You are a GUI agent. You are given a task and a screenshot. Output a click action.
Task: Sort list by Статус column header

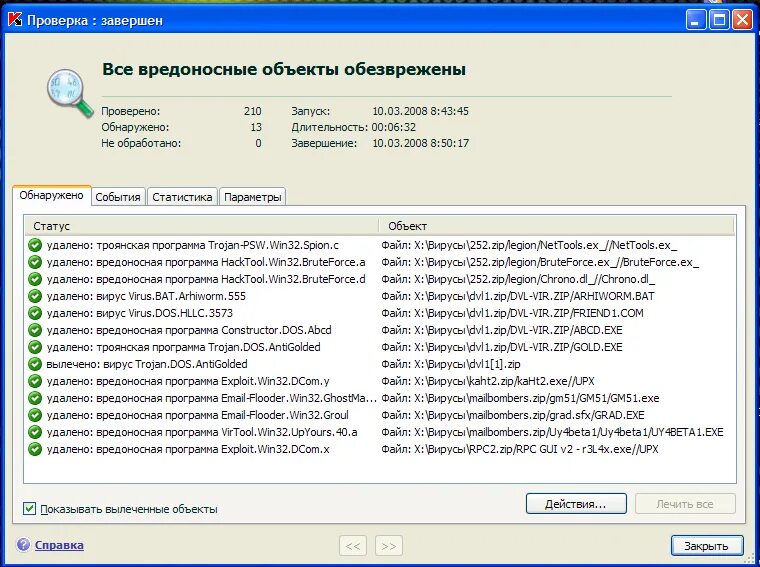201,226
